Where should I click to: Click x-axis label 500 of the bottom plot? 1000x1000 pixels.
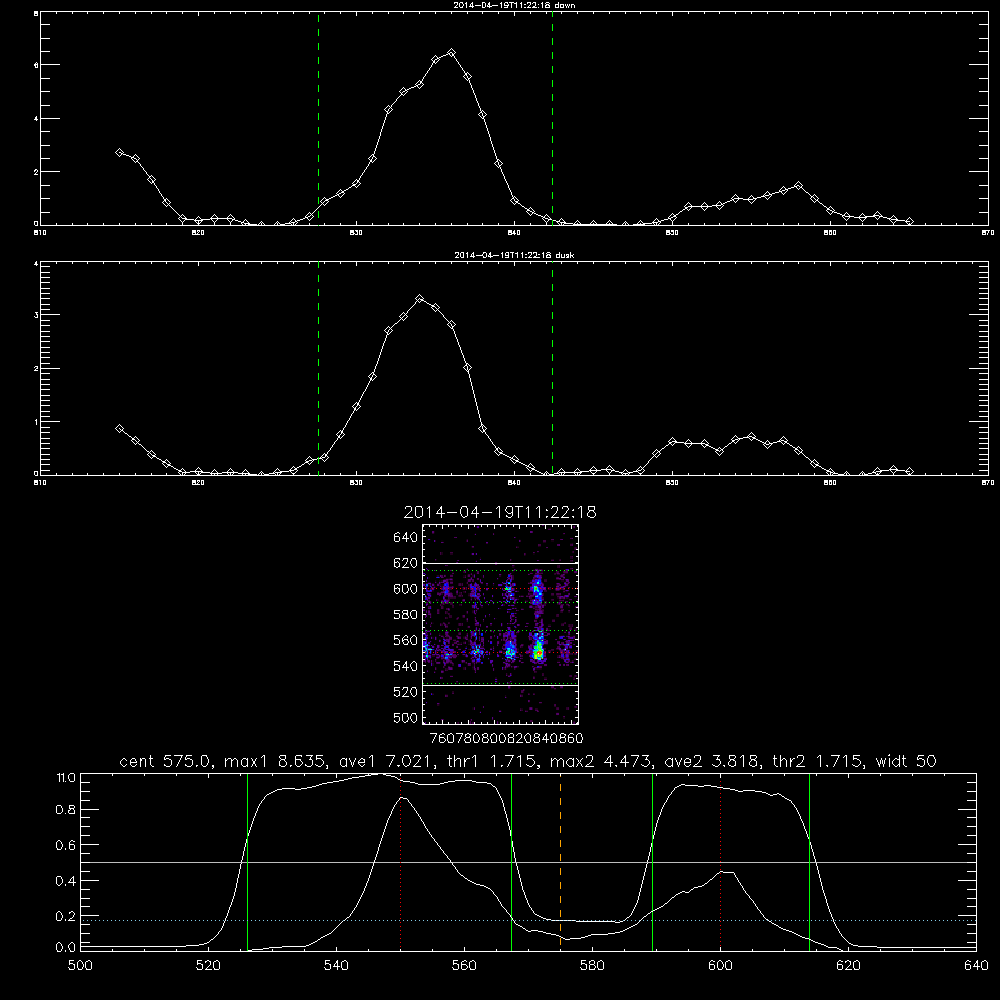point(80,966)
